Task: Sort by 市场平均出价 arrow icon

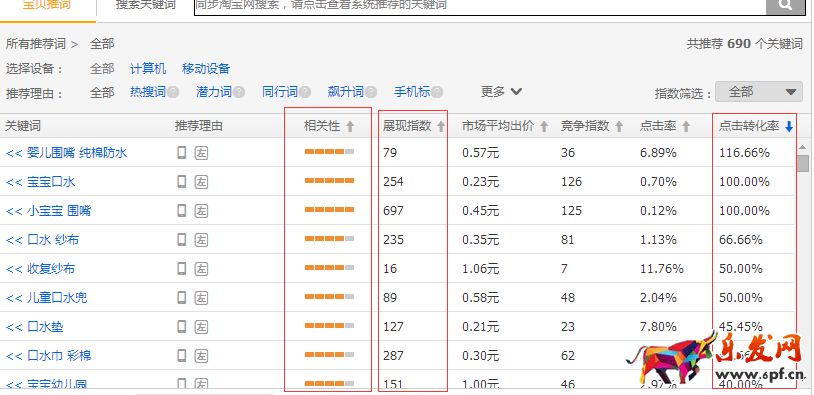Action: (544, 126)
